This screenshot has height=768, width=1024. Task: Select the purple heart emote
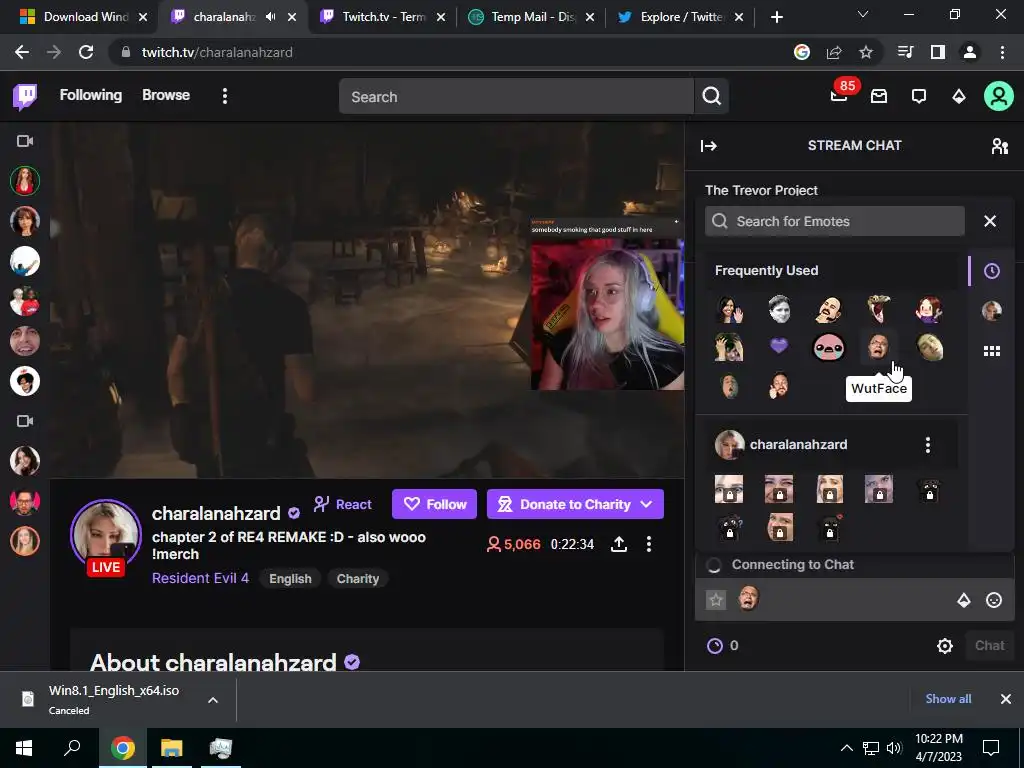click(x=778, y=346)
